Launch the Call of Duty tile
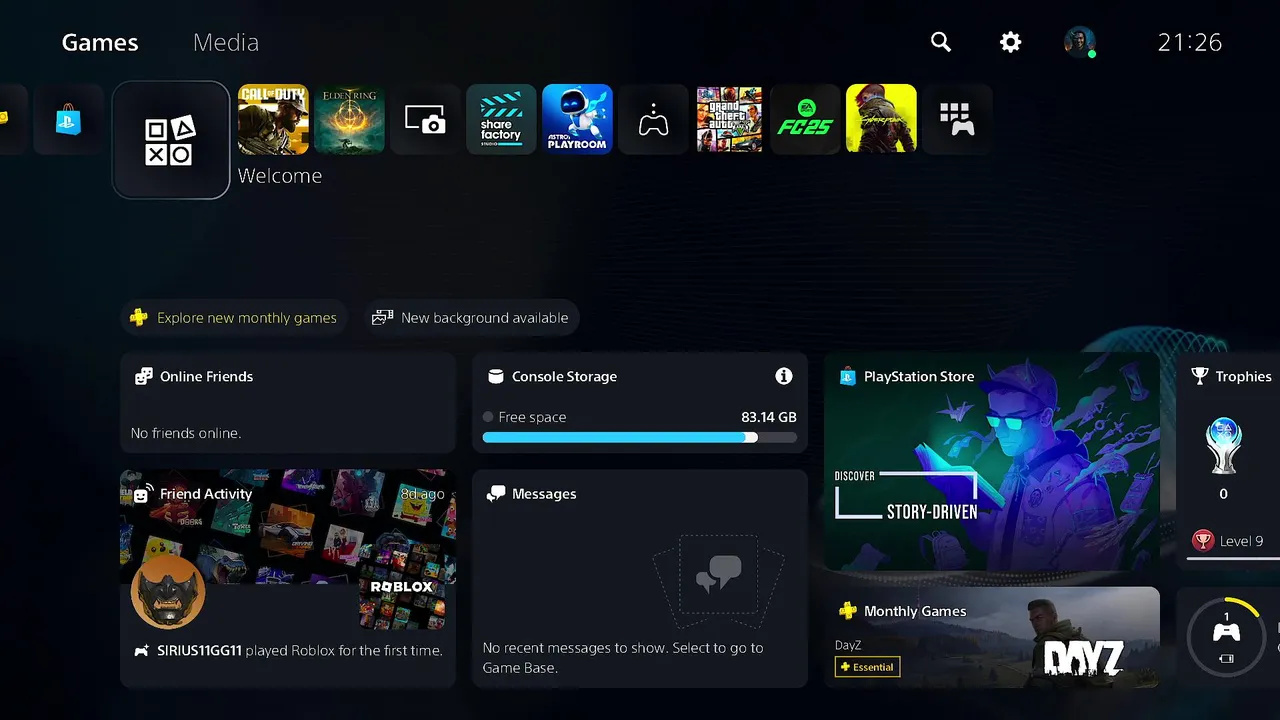Screen dimensions: 1280x720 click(x=273, y=119)
